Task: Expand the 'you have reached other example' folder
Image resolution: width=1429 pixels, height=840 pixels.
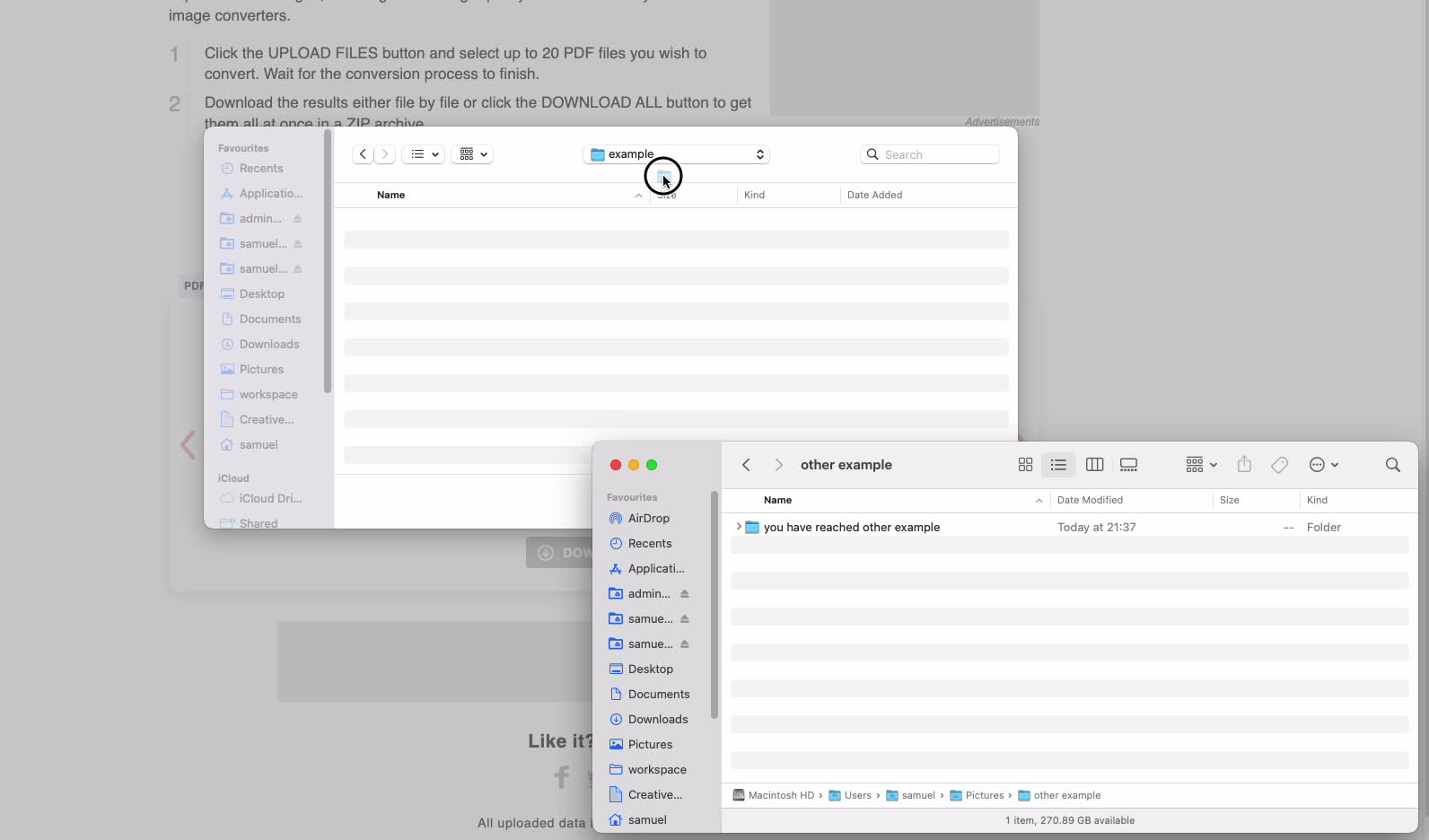Action: [x=739, y=527]
